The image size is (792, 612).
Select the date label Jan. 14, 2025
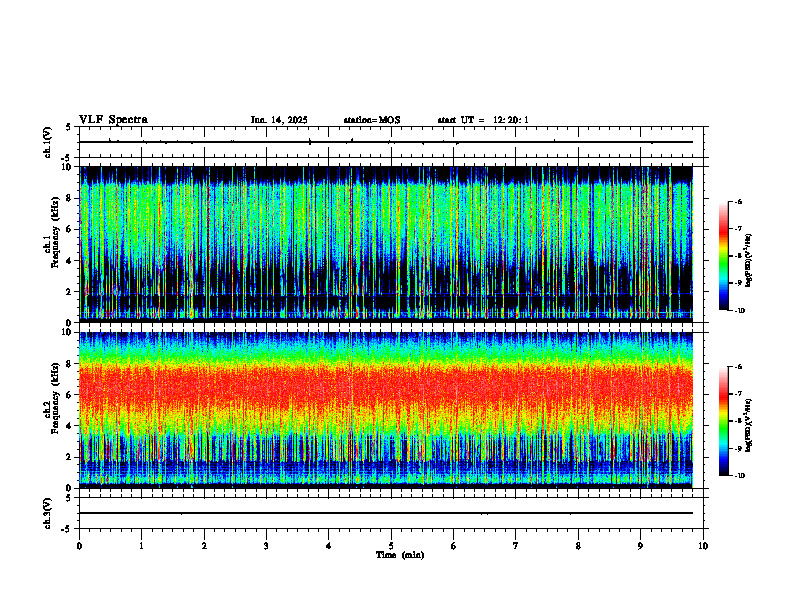pos(279,120)
